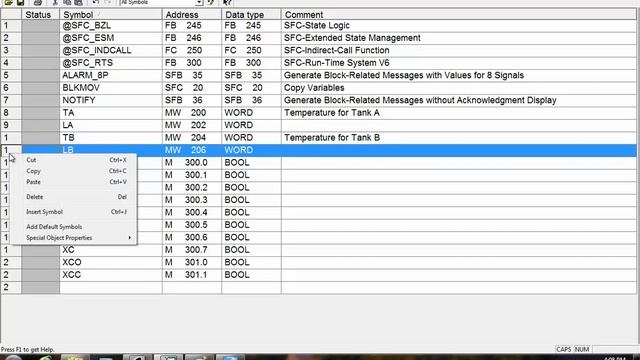Click the Undo toolbar icon
640x360 pixels.
(96, 2)
